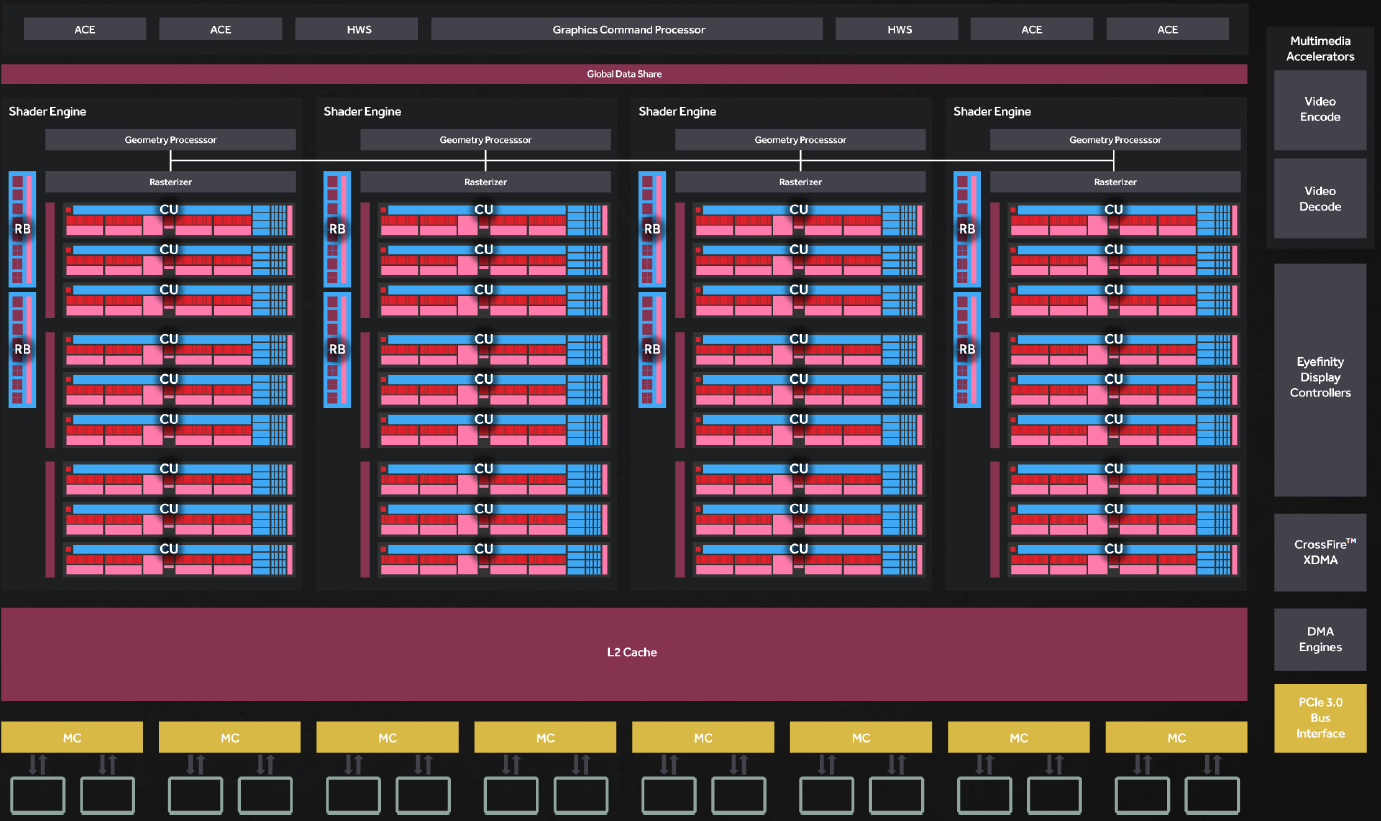1381x821 pixels.
Task: Select the rightmost MC memory controller
Action: click(1176, 738)
